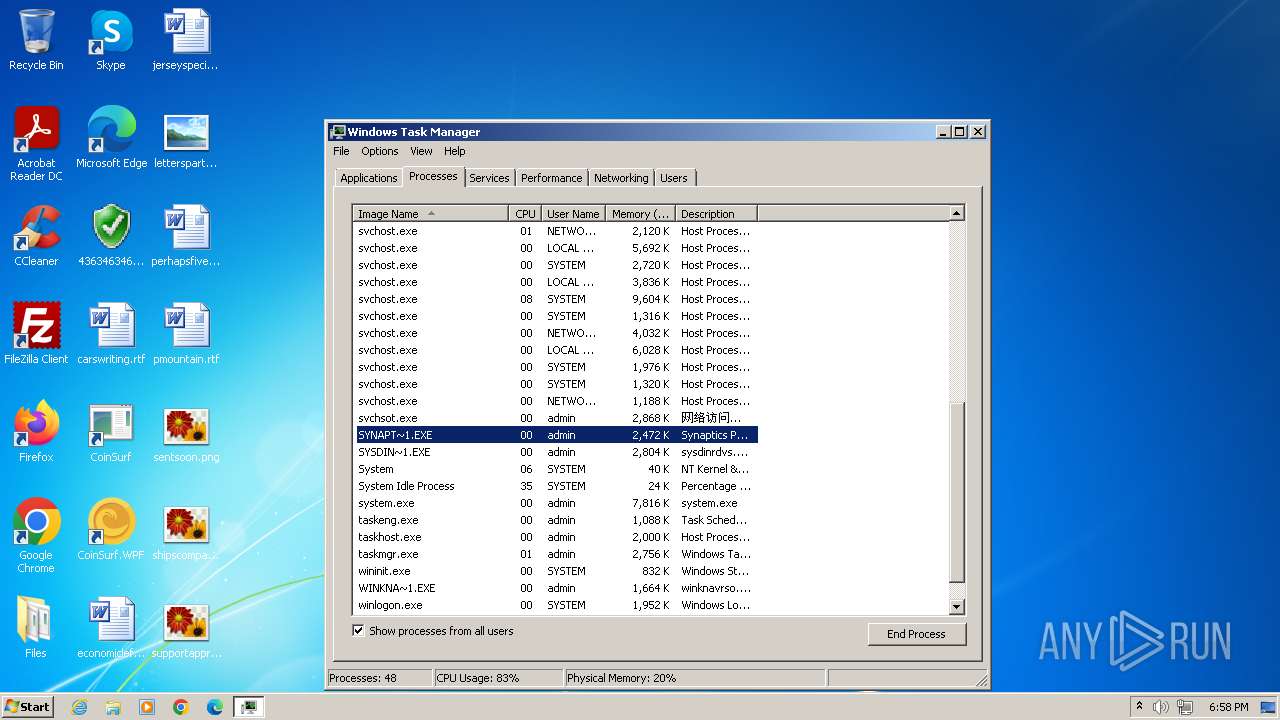Viewport: 1280px width, 720px height.
Task: Launch FileZilla Client desktop shortcut
Action: pyautogui.click(x=36, y=334)
